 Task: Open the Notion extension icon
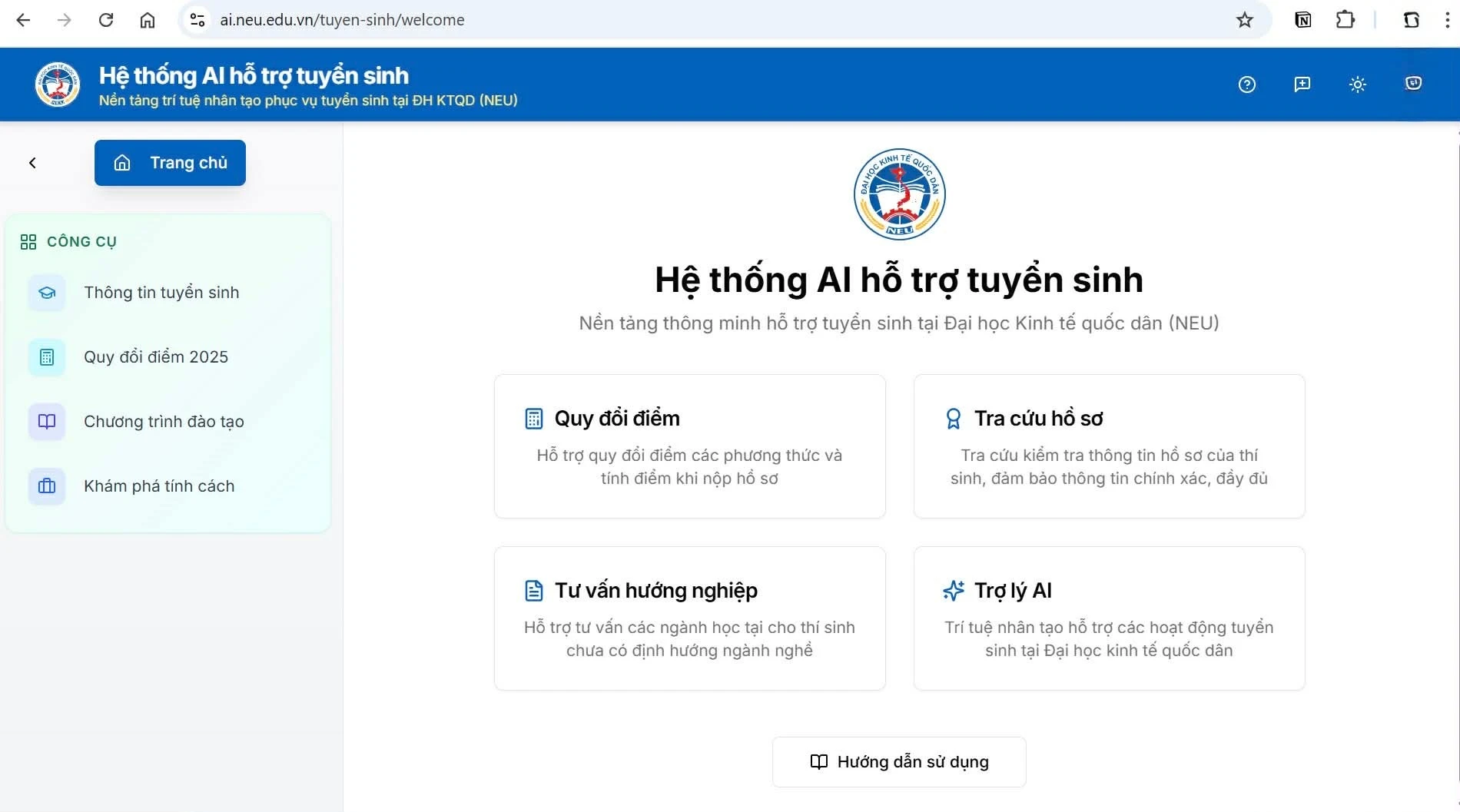(1303, 20)
